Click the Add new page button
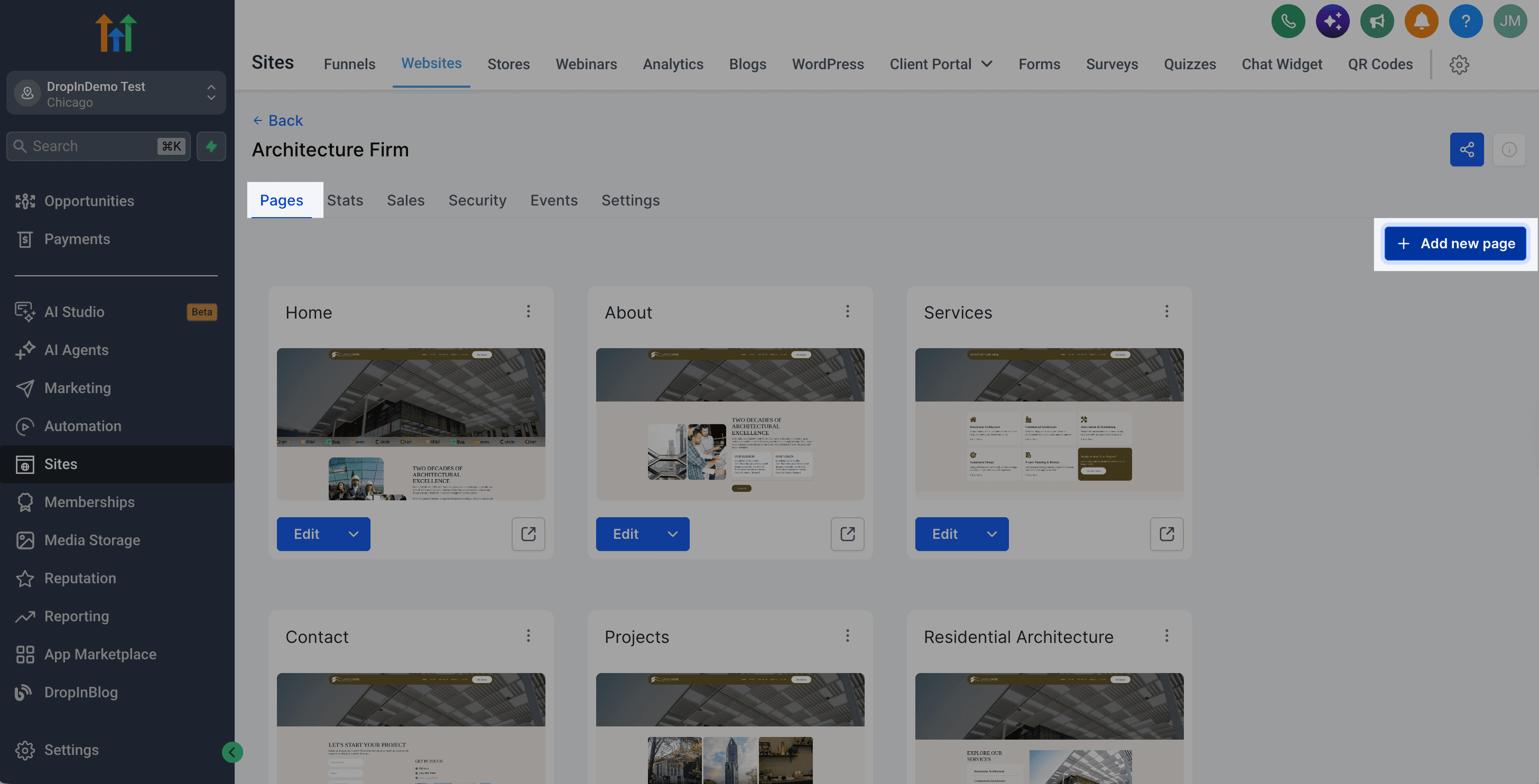1539x784 pixels. coord(1455,244)
